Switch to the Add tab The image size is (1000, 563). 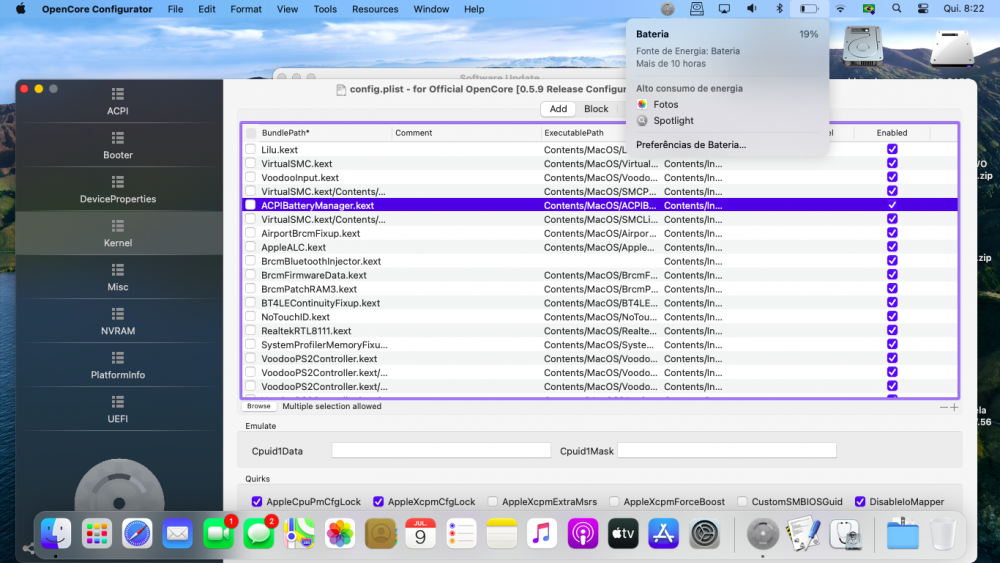point(558,109)
